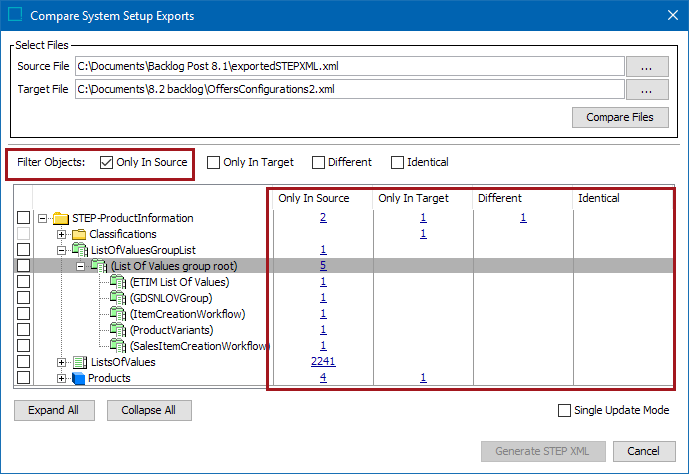The image size is (689, 474).
Task: Collapse the List Of Values group root node
Action: coord(81,266)
